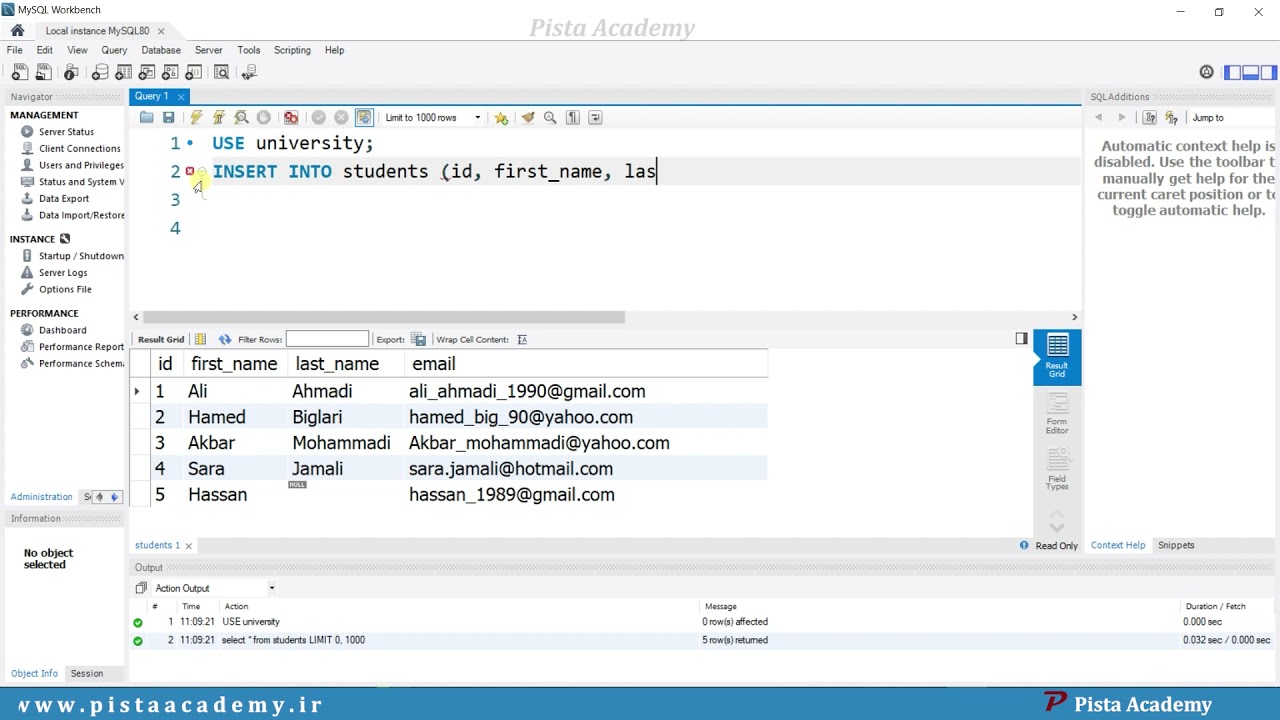Create a new schema icon
Viewport: 1280px width, 720px height.
click(100, 72)
